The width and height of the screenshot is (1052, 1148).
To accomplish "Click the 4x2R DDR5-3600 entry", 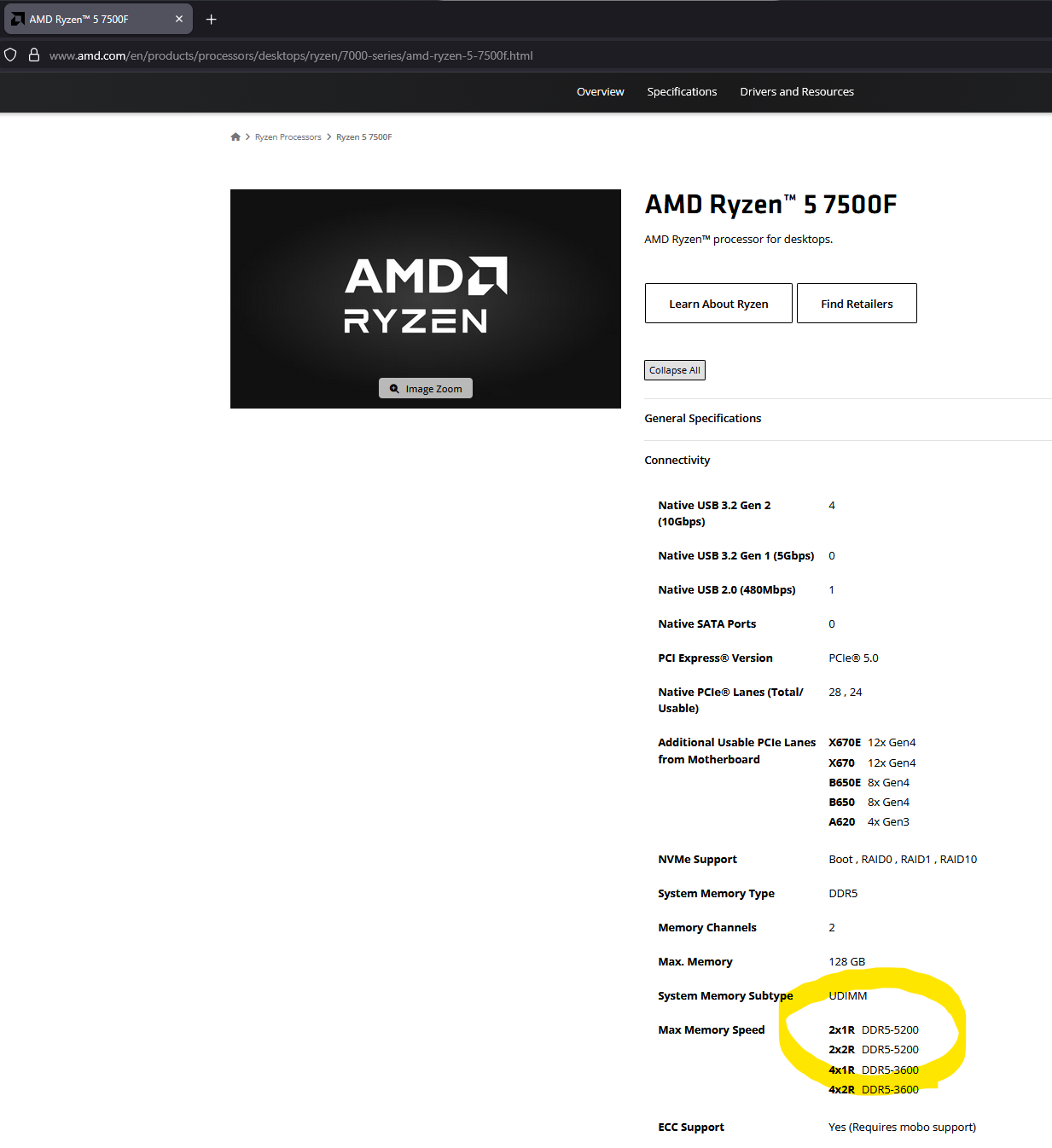I will click(874, 1089).
